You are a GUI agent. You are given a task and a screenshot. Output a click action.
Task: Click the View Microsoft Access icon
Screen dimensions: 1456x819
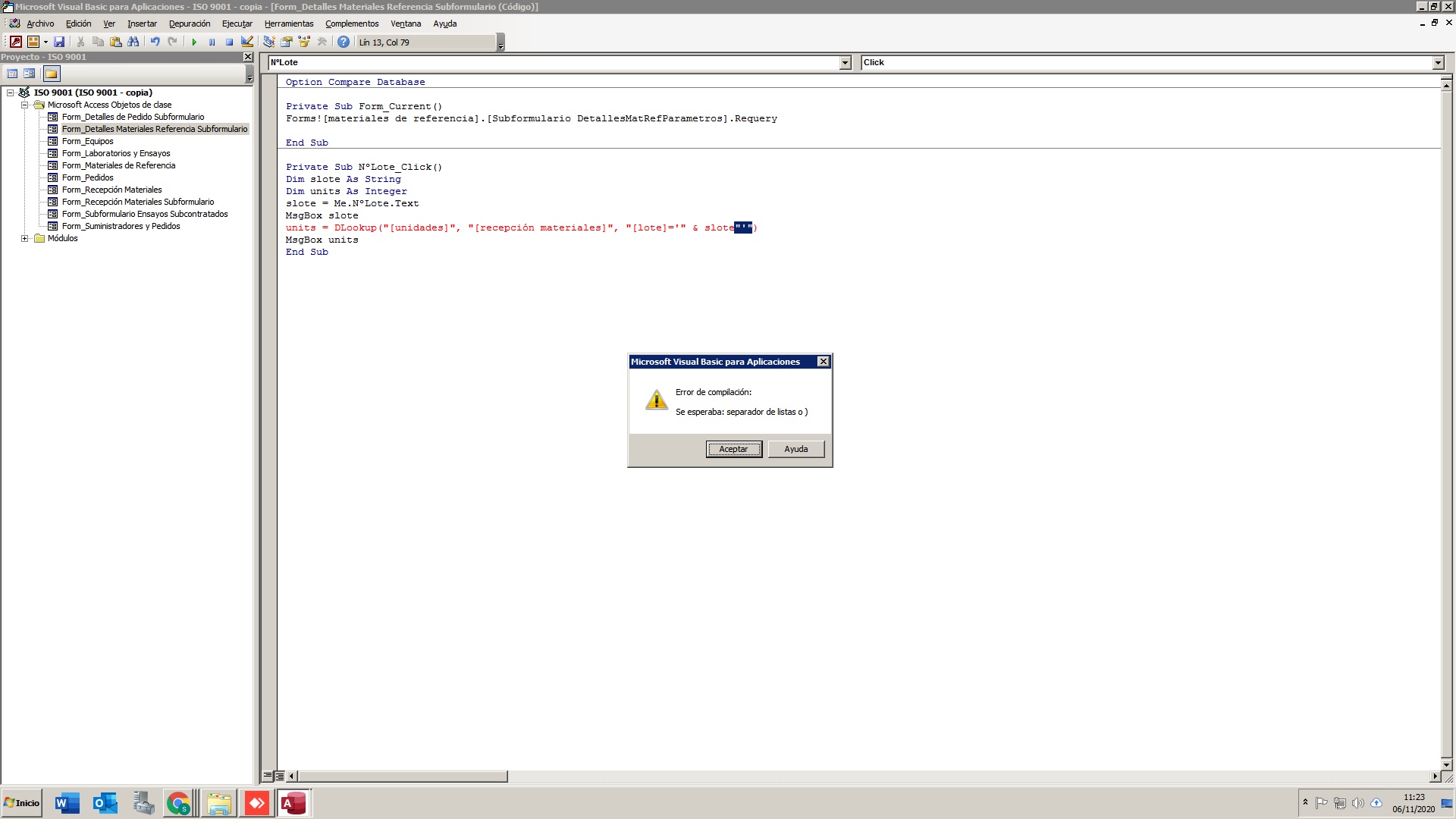point(15,42)
